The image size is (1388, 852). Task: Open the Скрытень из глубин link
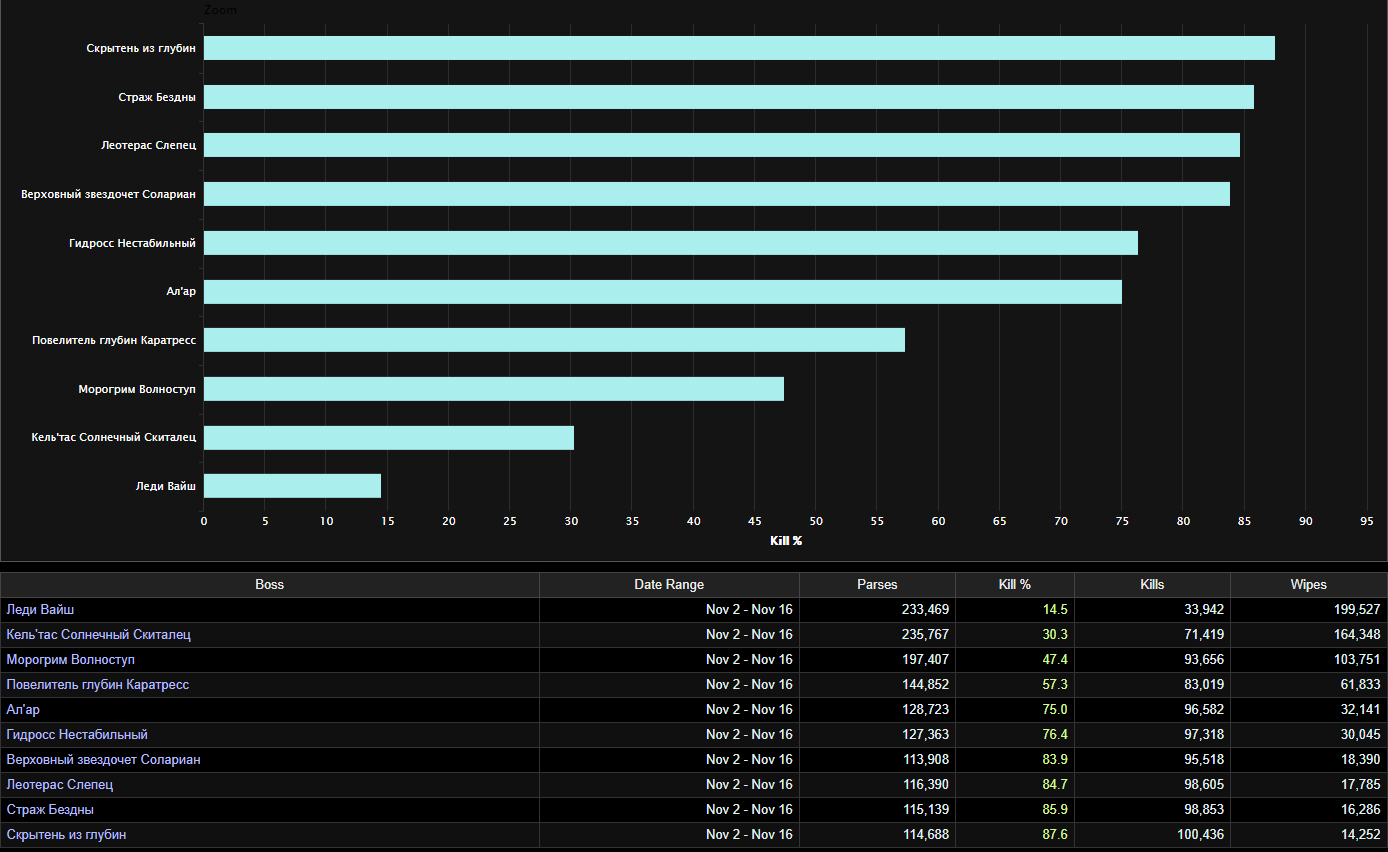(x=66, y=834)
